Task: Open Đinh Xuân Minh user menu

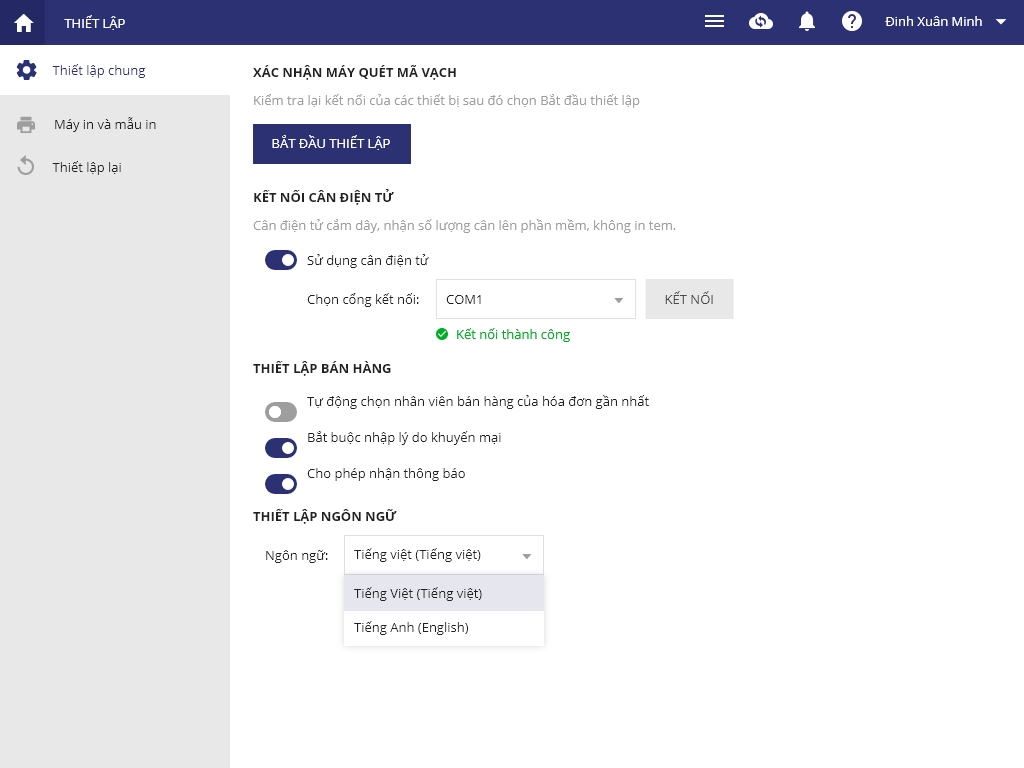Action: click(945, 22)
